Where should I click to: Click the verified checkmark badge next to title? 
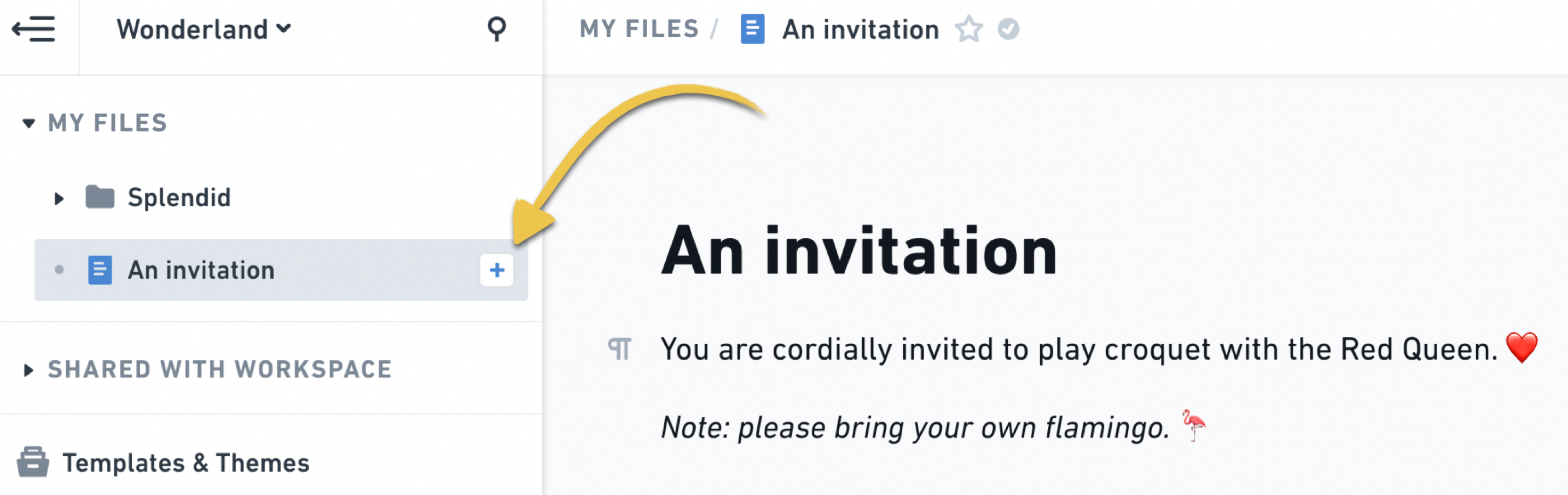(x=1009, y=28)
